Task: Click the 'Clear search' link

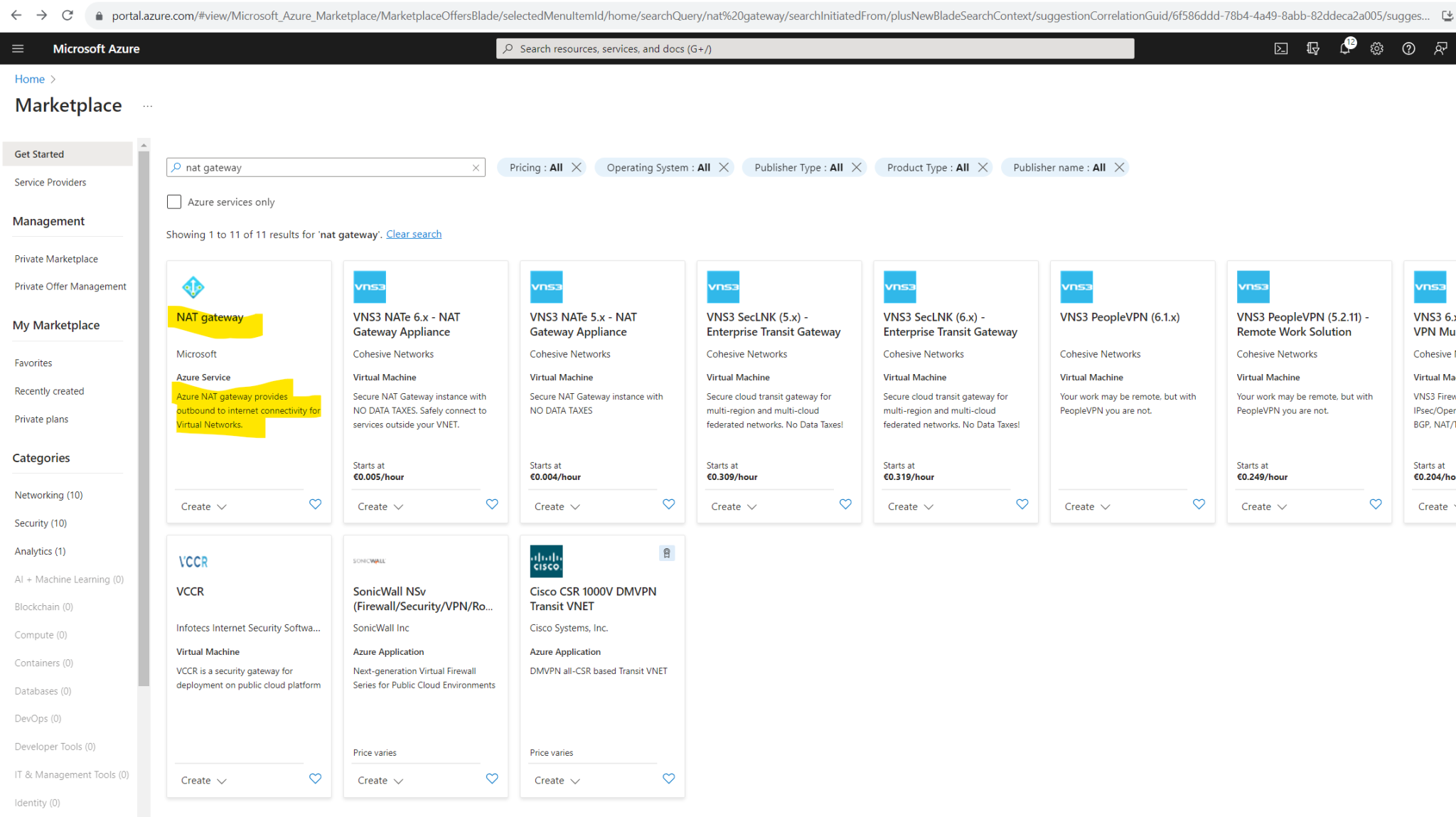Action: coord(414,234)
